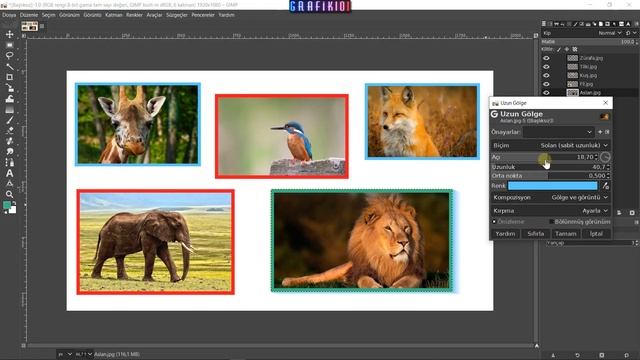Confirm with the Tamam button
This screenshot has width=640, height=360.
[x=565, y=234]
